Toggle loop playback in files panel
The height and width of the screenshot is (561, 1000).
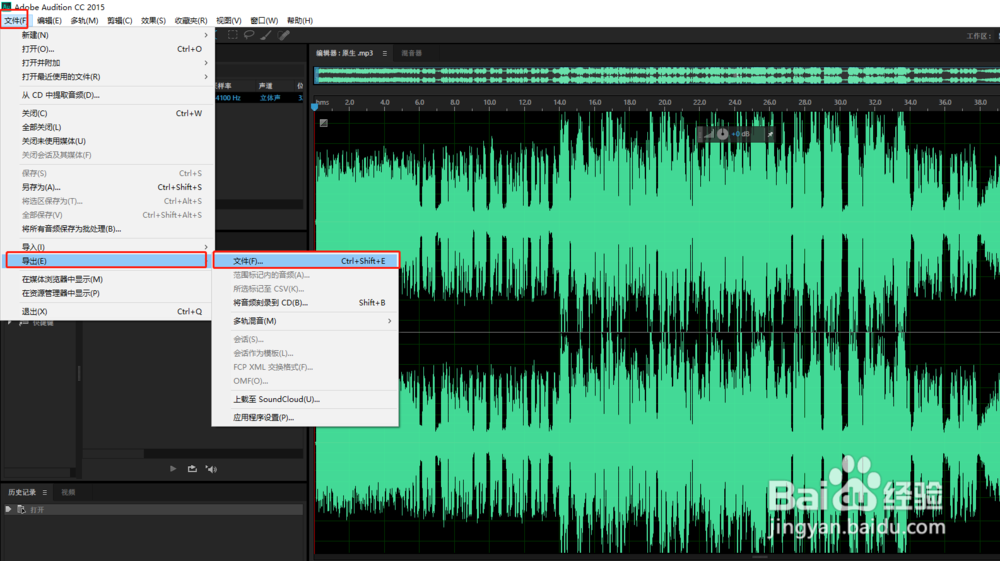coord(192,469)
